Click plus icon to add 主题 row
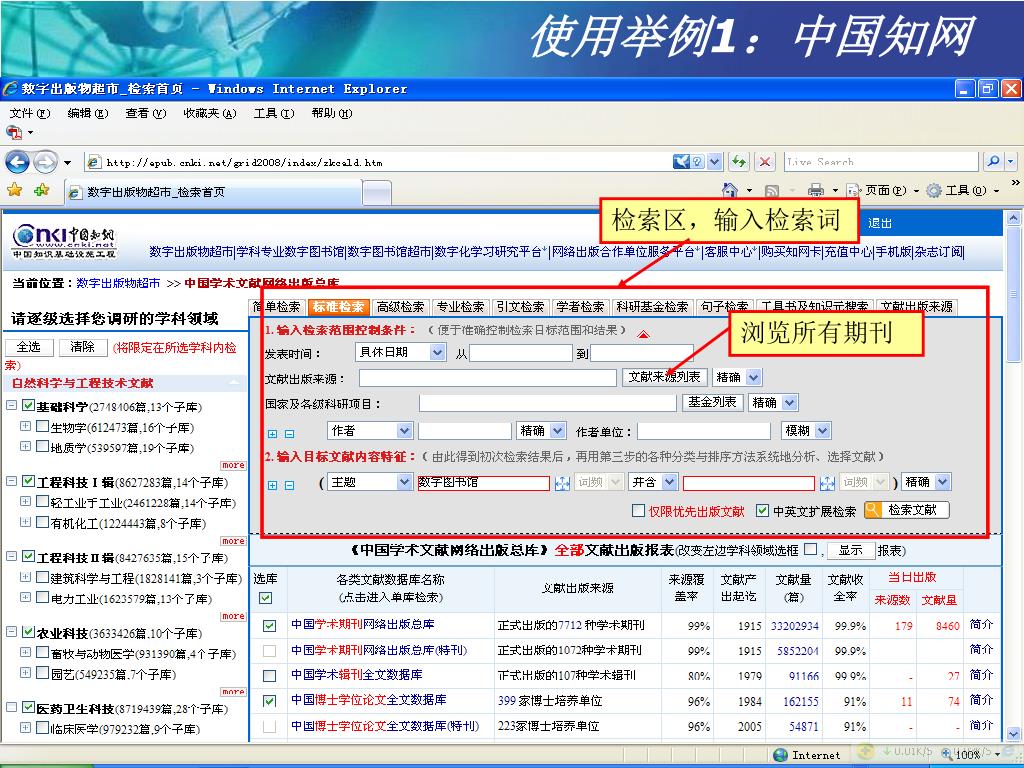 (x=272, y=485)
